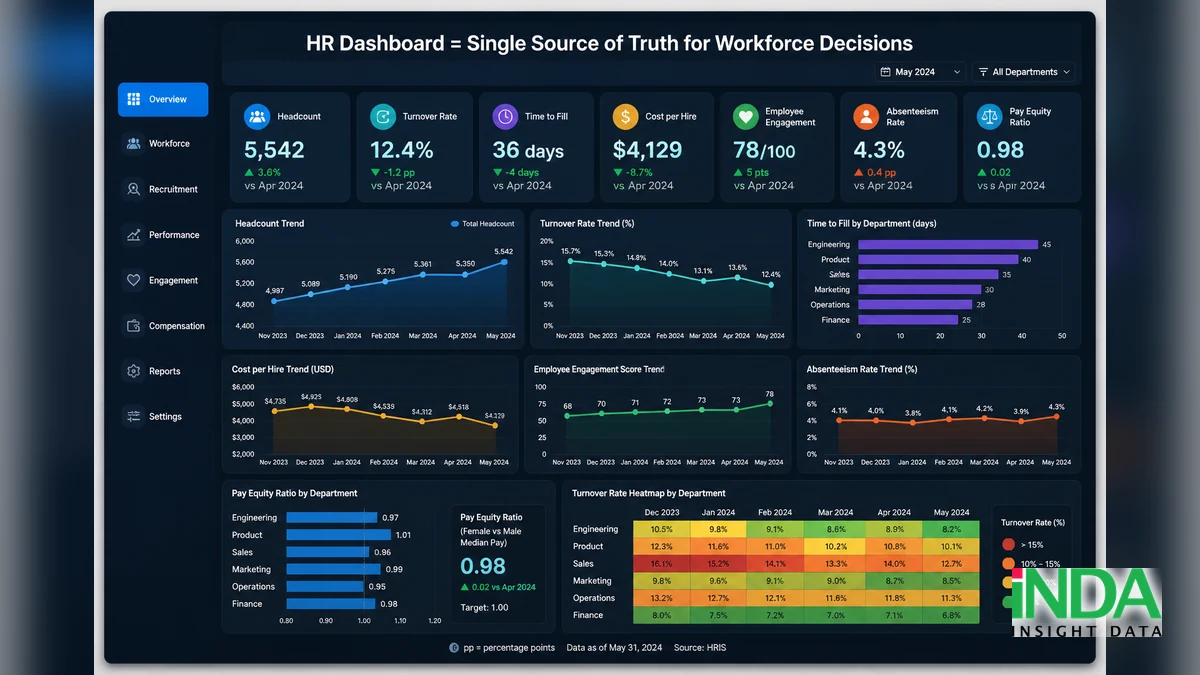Click the Target: 1.00 label
This screenshot has width=1200, height=675.
pyautogui.click(x=483, y=607)
